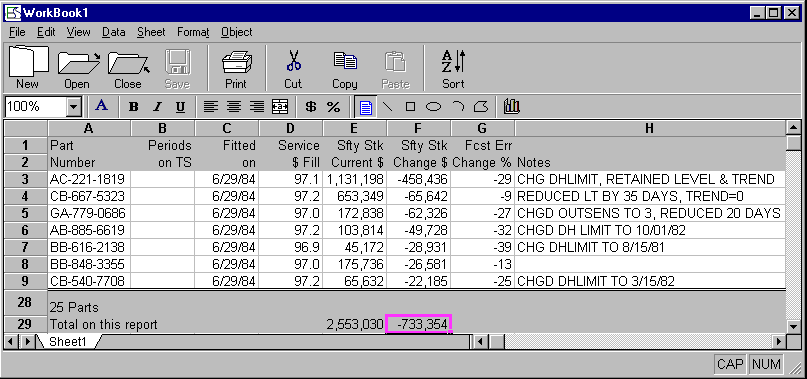Open the Data menu
The image size is (807, 379).
click(114, 32)
